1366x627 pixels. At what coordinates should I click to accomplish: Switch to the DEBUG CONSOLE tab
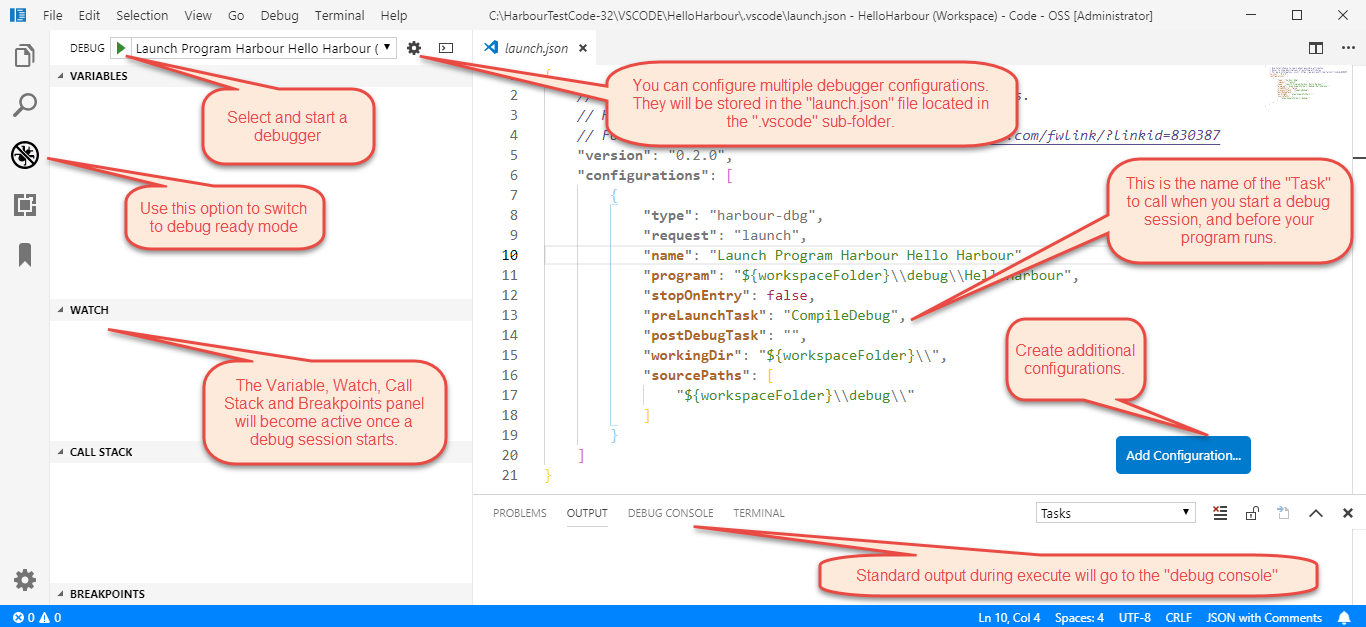click(x=670, y=513)
